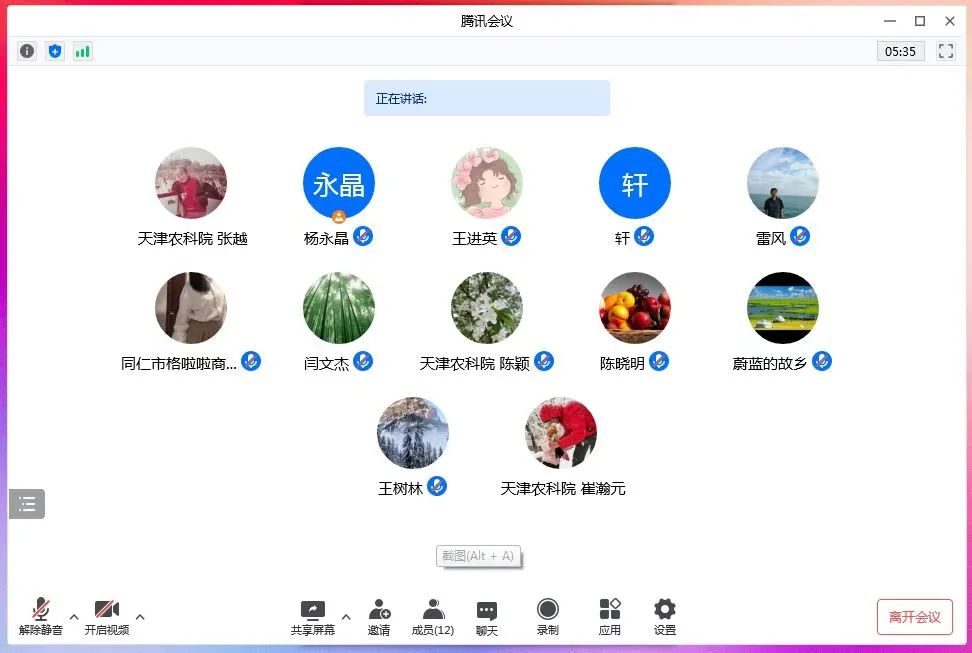Click the blue security shield icon
The width and height of the screenshot is (972, 653).
(55, 51)
